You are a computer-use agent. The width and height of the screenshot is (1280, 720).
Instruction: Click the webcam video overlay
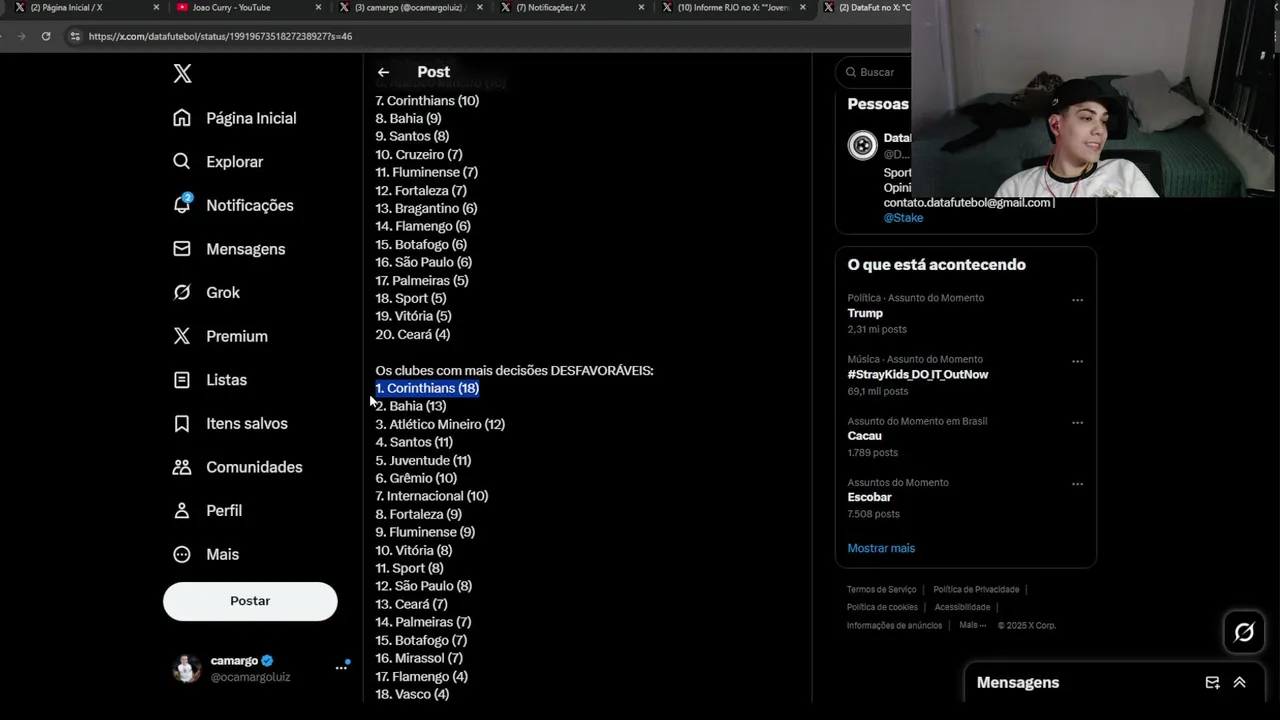1095,98
